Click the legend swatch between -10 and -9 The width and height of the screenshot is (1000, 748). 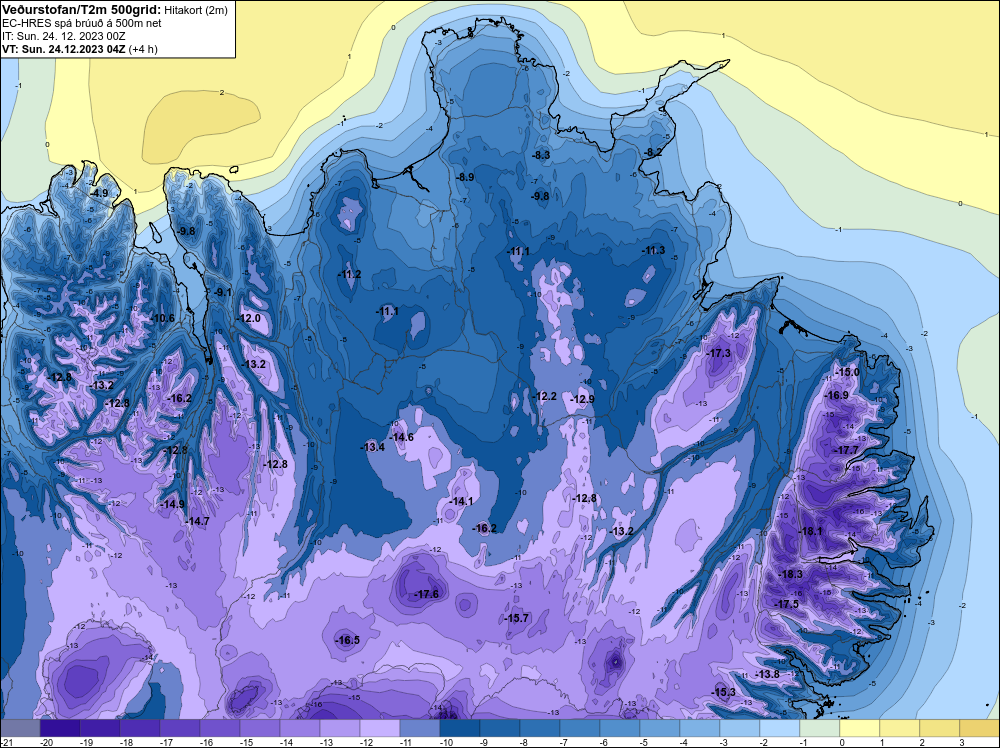point(460,728)
